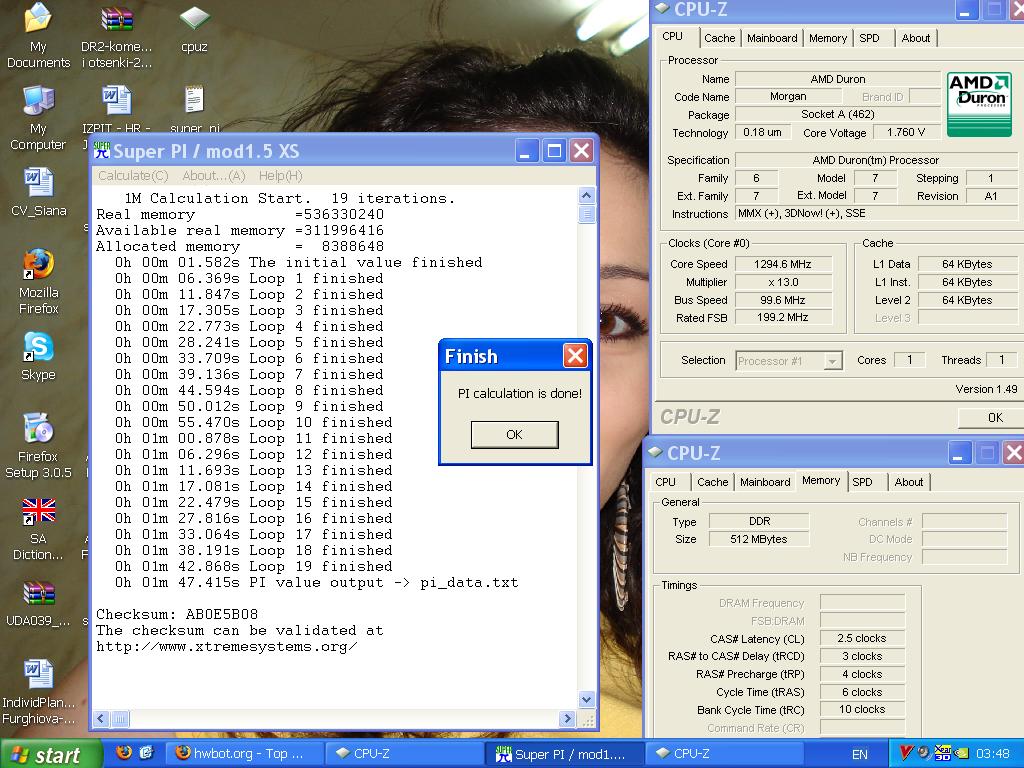The image size is (1024, 768).
Task: Activate first CPU-Z taskbar button
Action: click(404, 754)
